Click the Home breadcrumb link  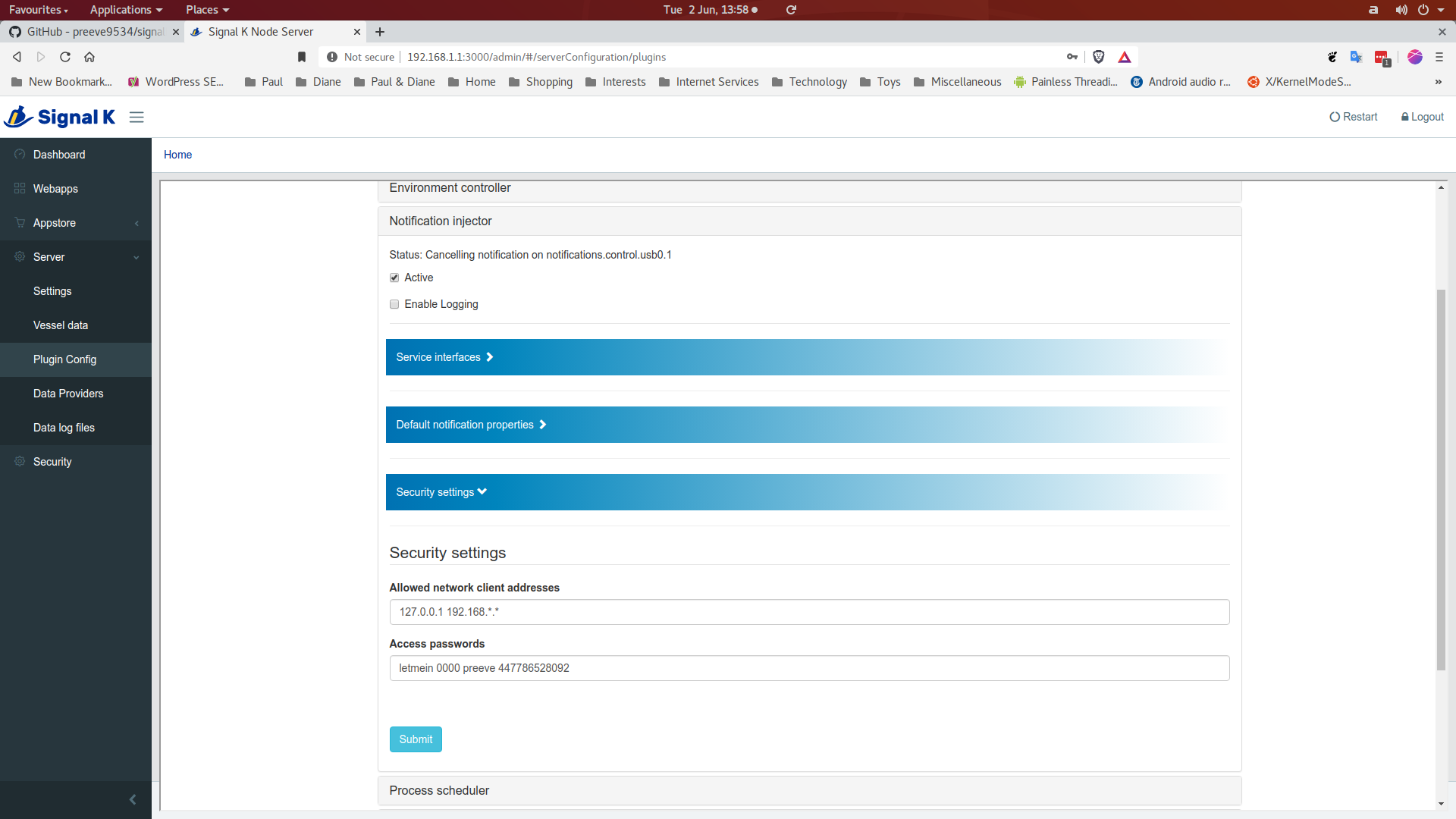(177, 154)
